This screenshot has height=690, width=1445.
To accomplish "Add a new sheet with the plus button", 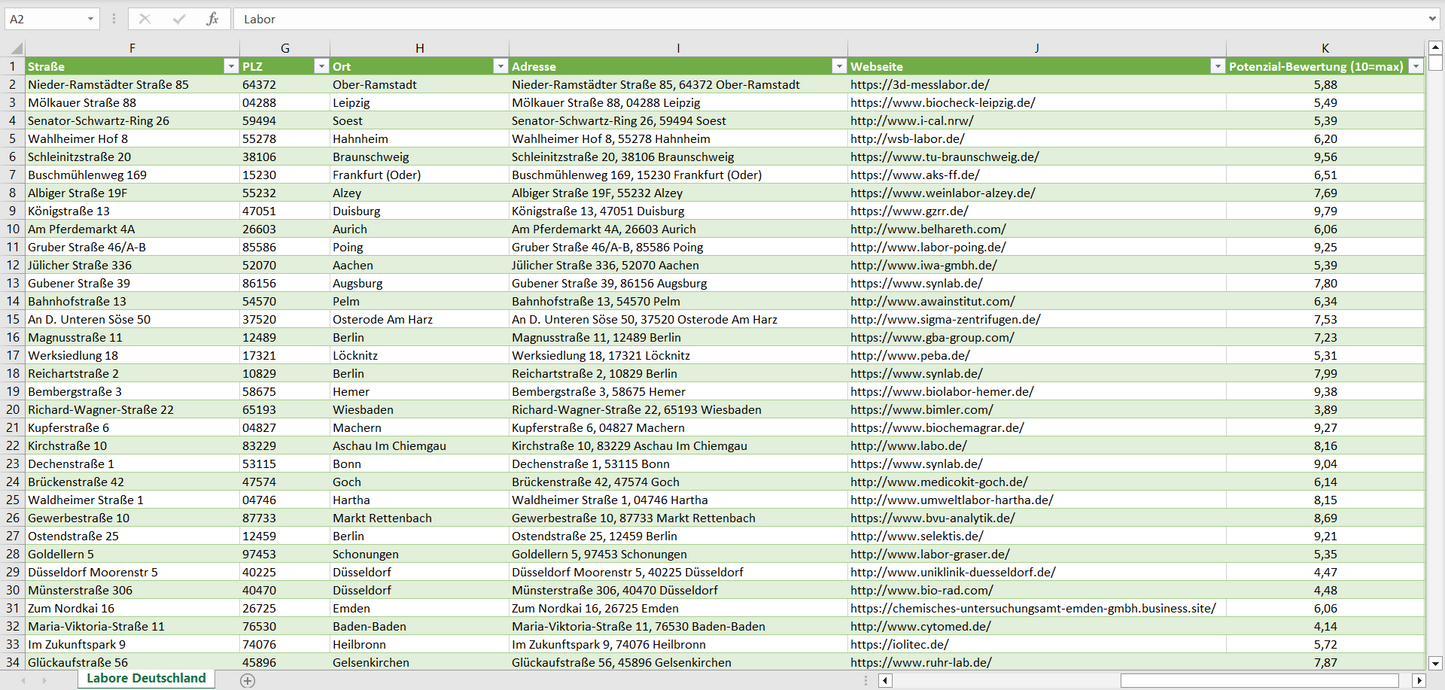I will click(x=248, y=680).
